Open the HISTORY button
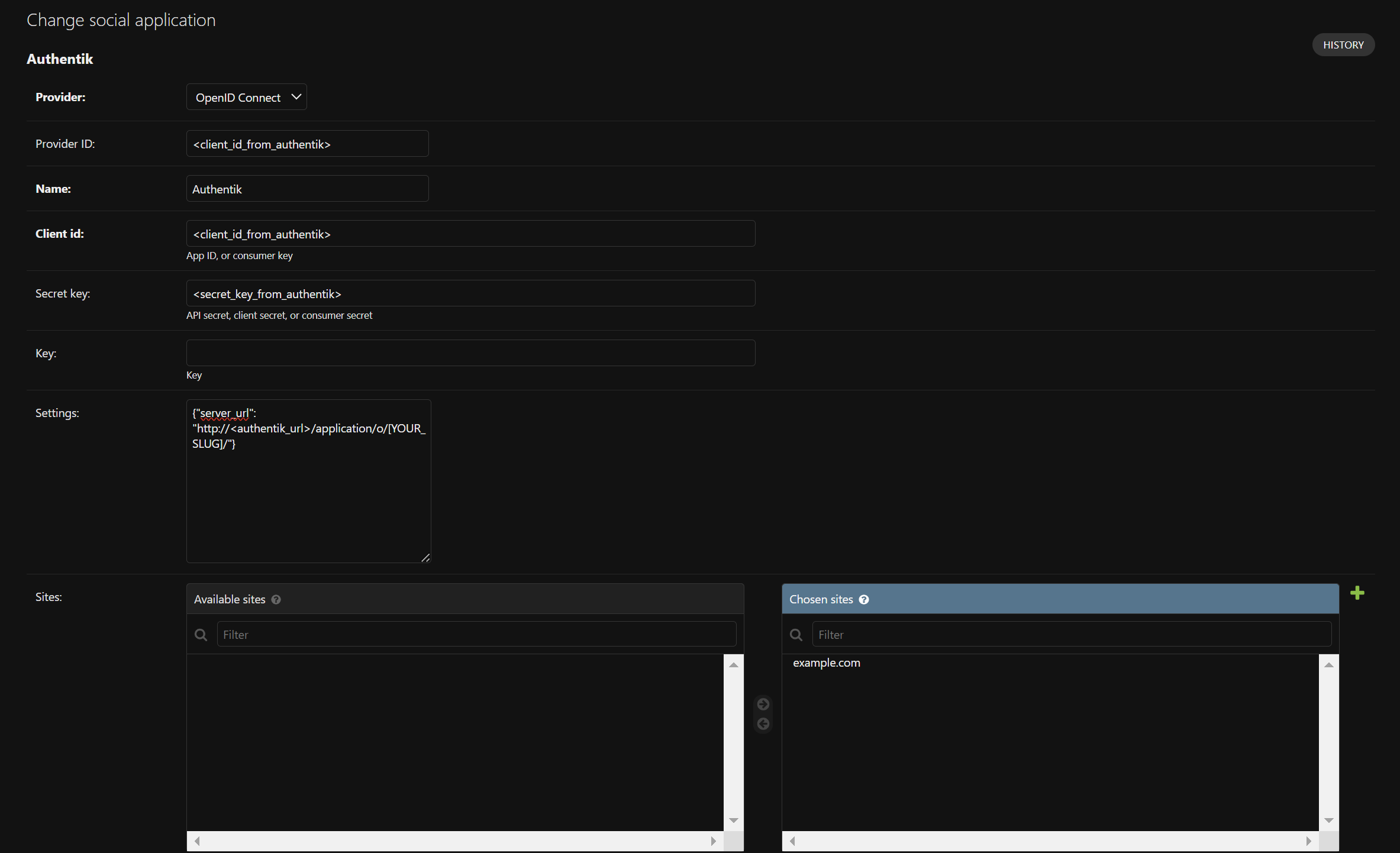1400x853 pixels. click(1343, 45)
